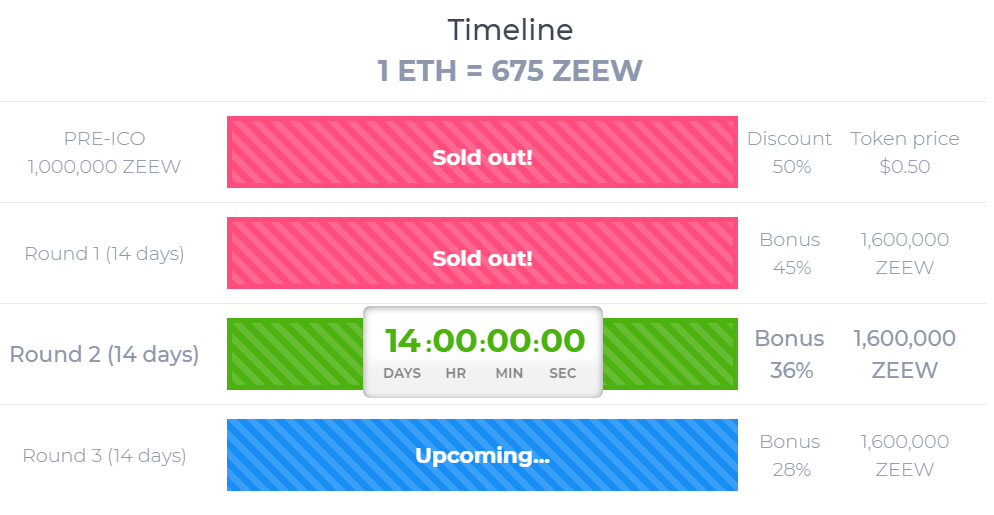994x515 pixels.
Task: Click the 1 ETH = 675 ZEEW rate
Action: click(x=510, y=70)
